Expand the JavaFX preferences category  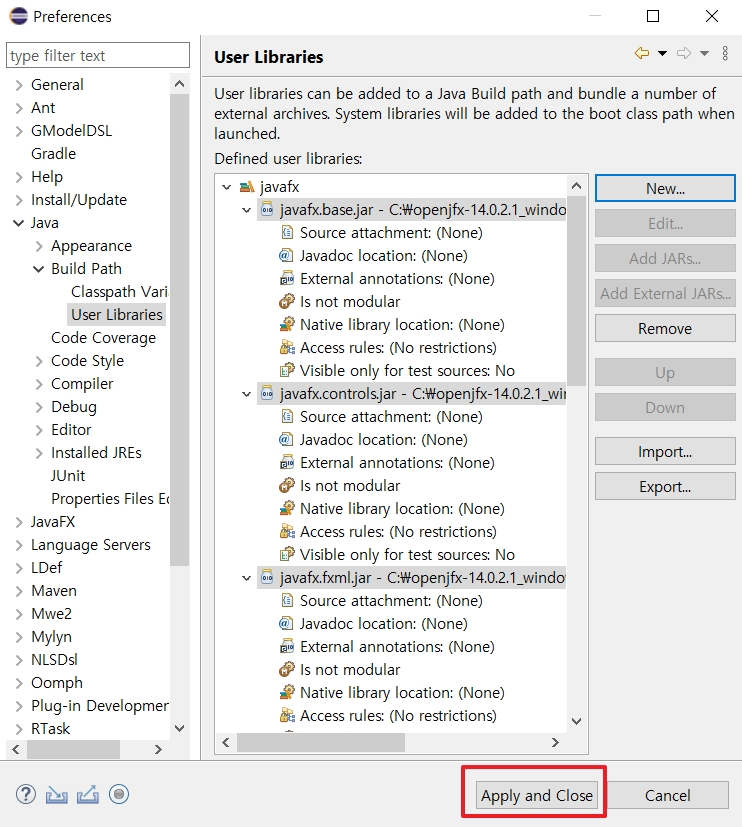pos(19,522)
